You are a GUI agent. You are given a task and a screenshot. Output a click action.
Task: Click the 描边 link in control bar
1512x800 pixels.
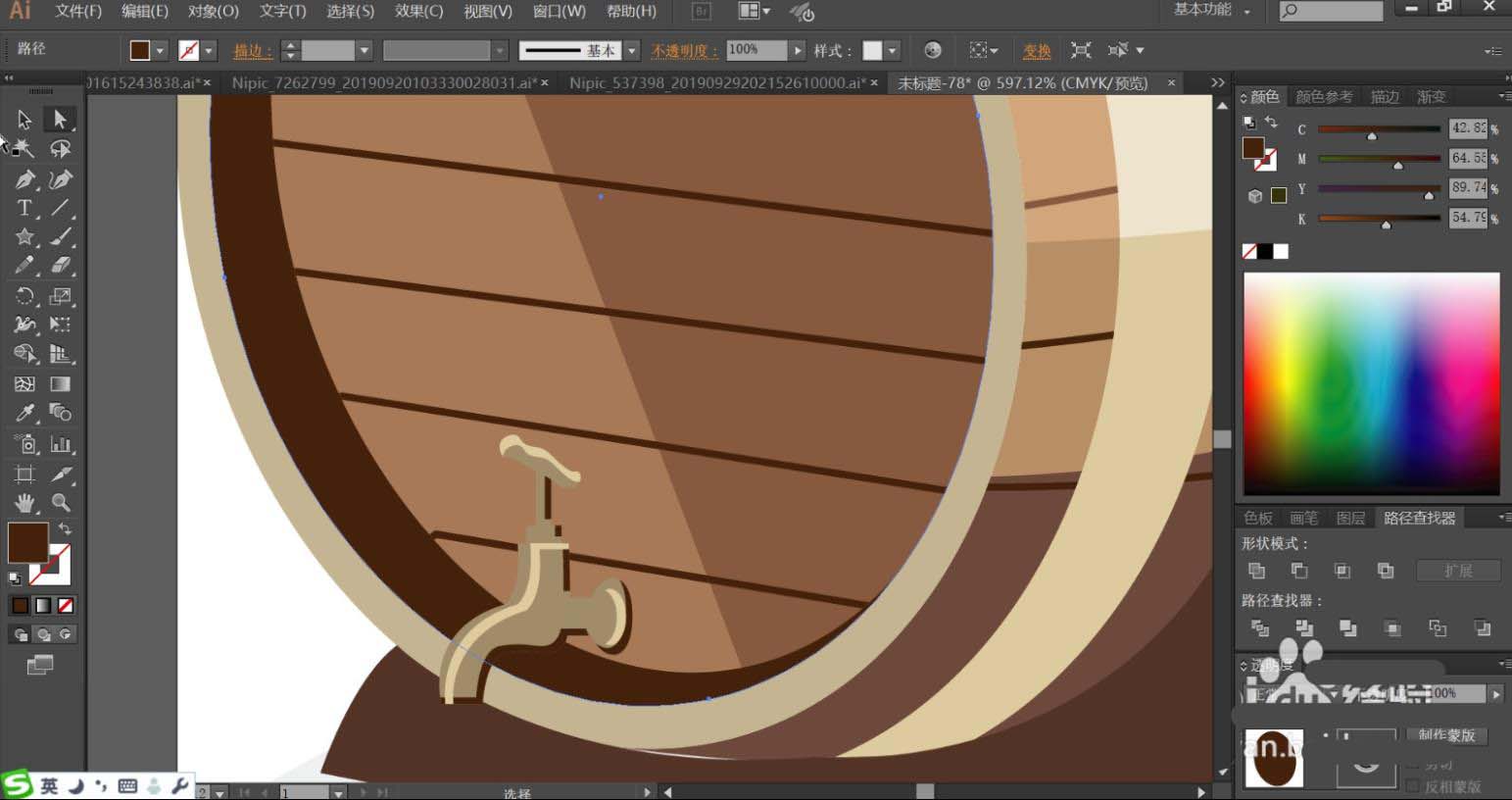pyautogui.click(x=253, y=51)
